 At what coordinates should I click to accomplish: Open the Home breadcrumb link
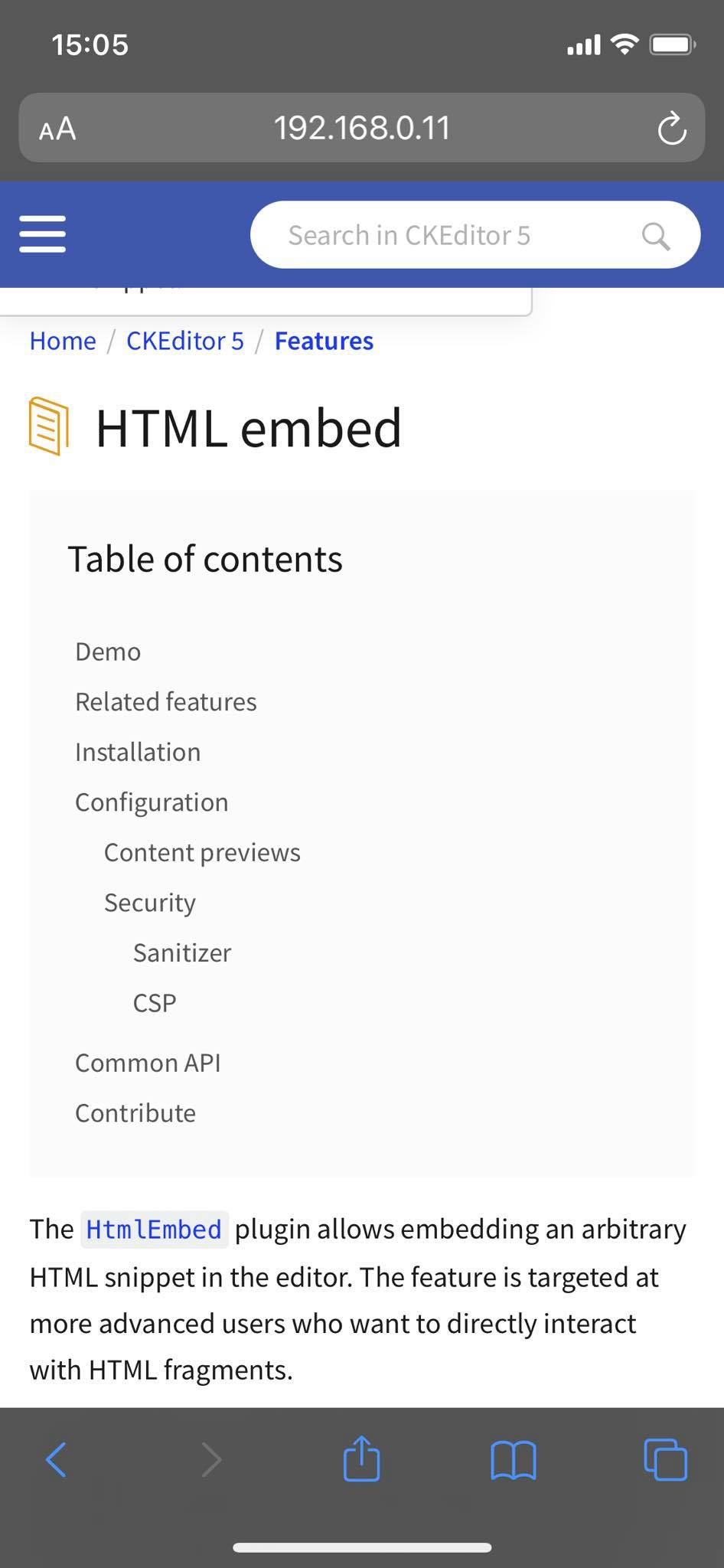click(62, 341)
